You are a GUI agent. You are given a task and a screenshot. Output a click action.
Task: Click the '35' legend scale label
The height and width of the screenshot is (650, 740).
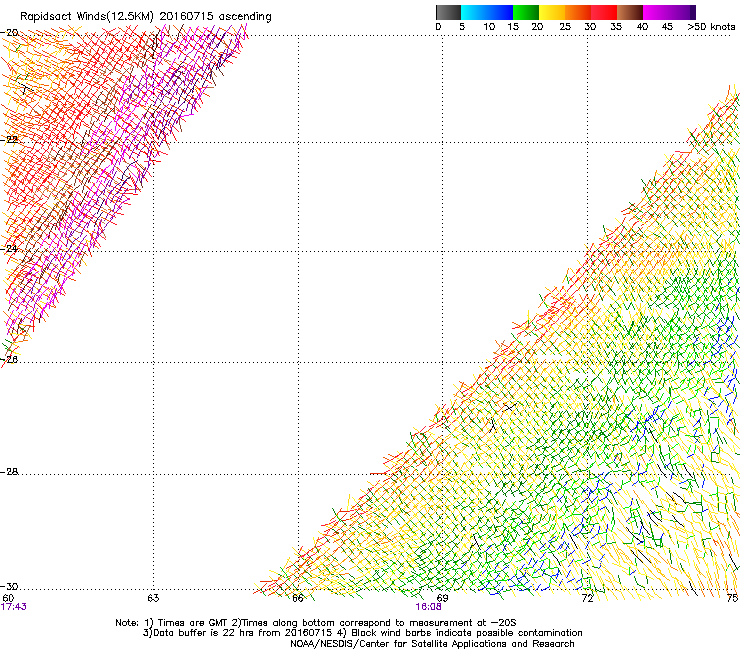[616, 27]
